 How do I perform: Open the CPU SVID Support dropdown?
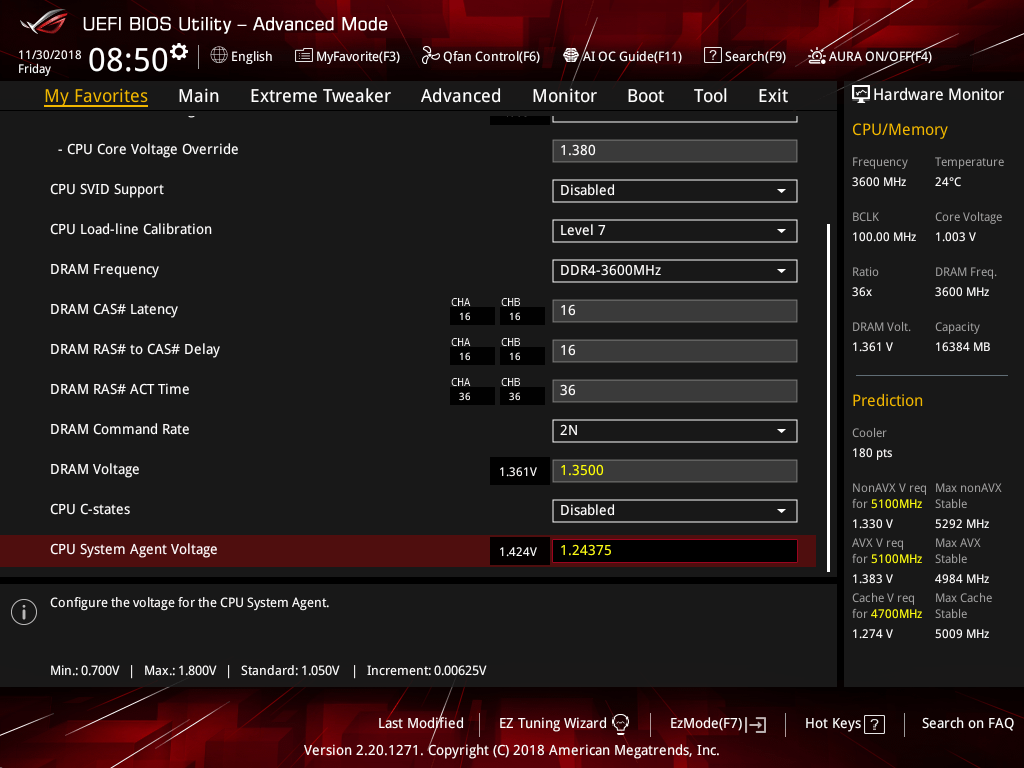coord(675,191)
